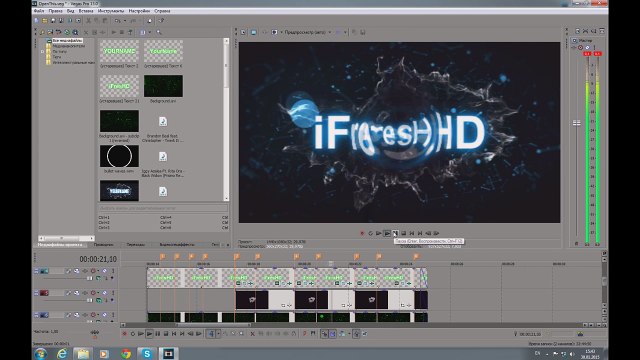Save preview snapshot to file
Image resolution: width=640 pixels, height=360 pixels.
click(362, 32)
